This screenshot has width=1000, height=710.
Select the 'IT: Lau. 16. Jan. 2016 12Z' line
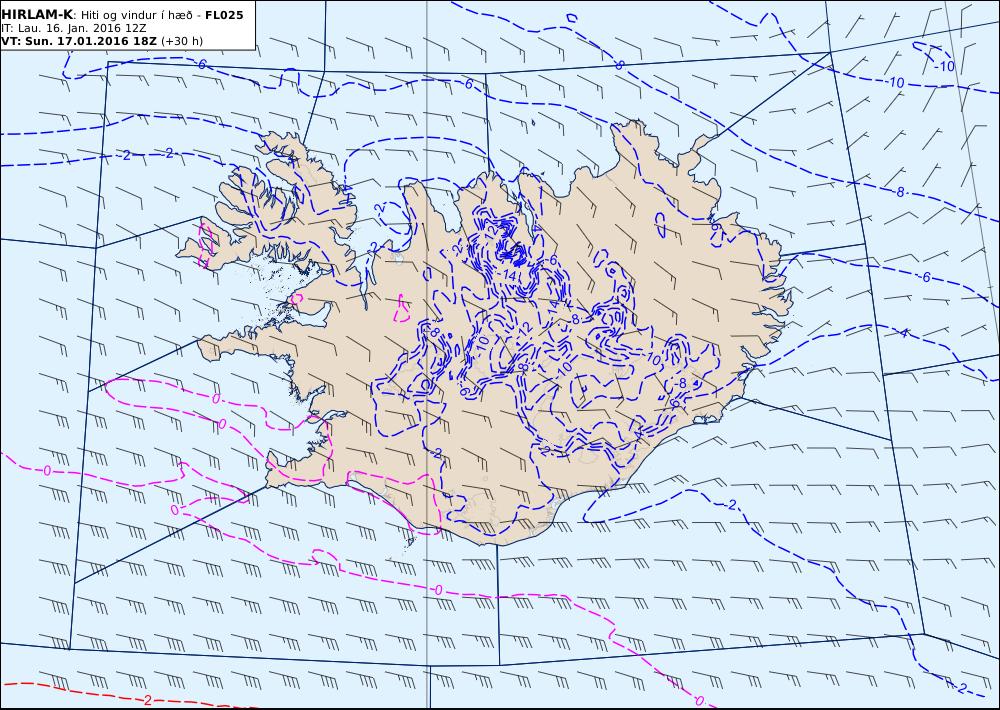point(74,28)
